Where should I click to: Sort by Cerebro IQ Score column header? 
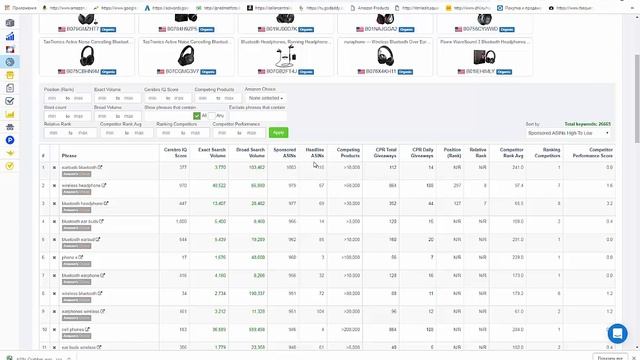point(175,153)
